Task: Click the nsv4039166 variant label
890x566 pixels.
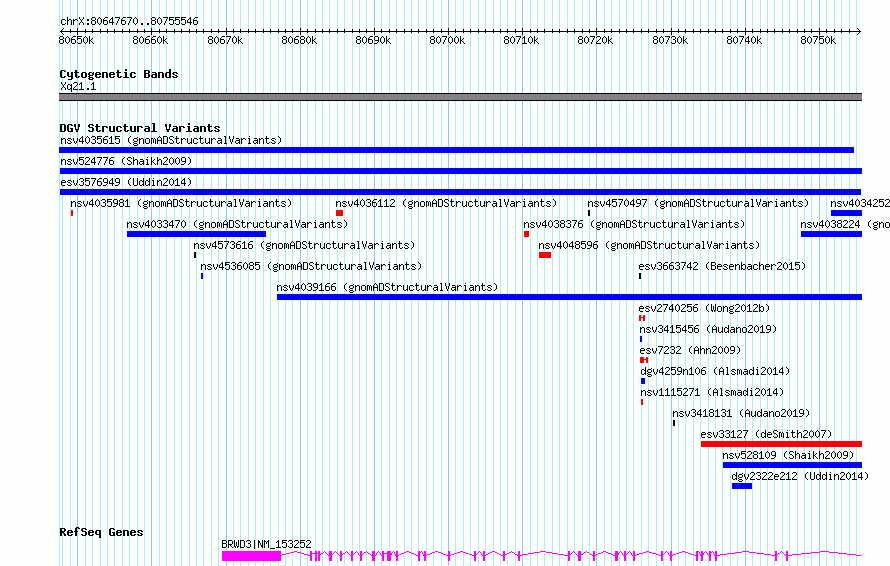Action: pos(387,287)
